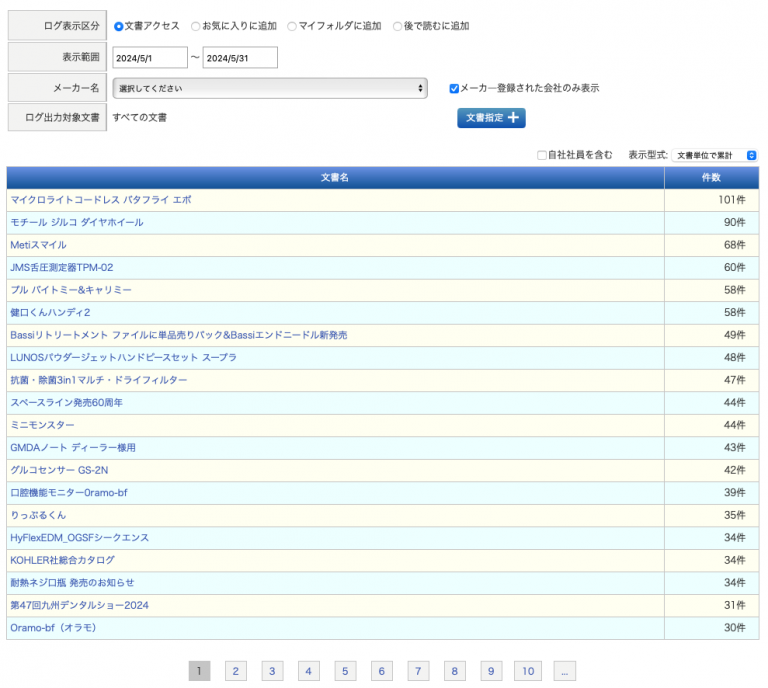The height and width of the screenshot is (688, 768).
Task: Click the 30件 count cell
Action: pos(711,628)
